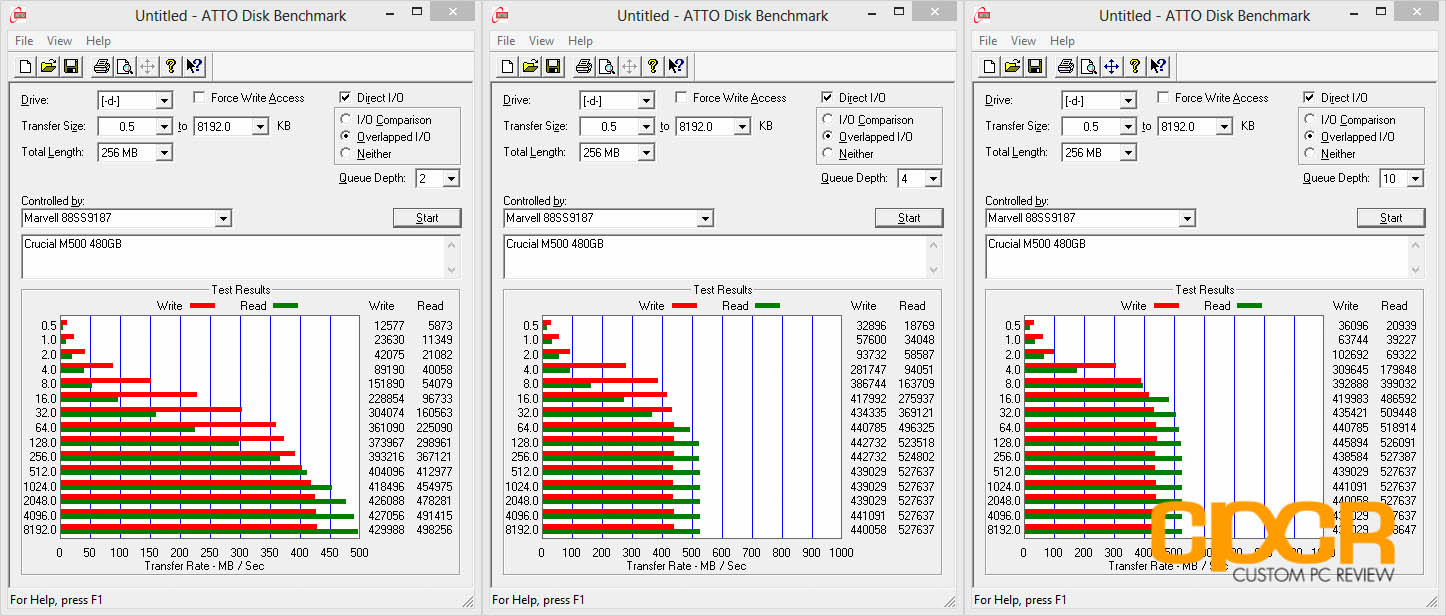Open Help menu in right window
This screenshot has height=616, width=1446.
pos(1062,41)
